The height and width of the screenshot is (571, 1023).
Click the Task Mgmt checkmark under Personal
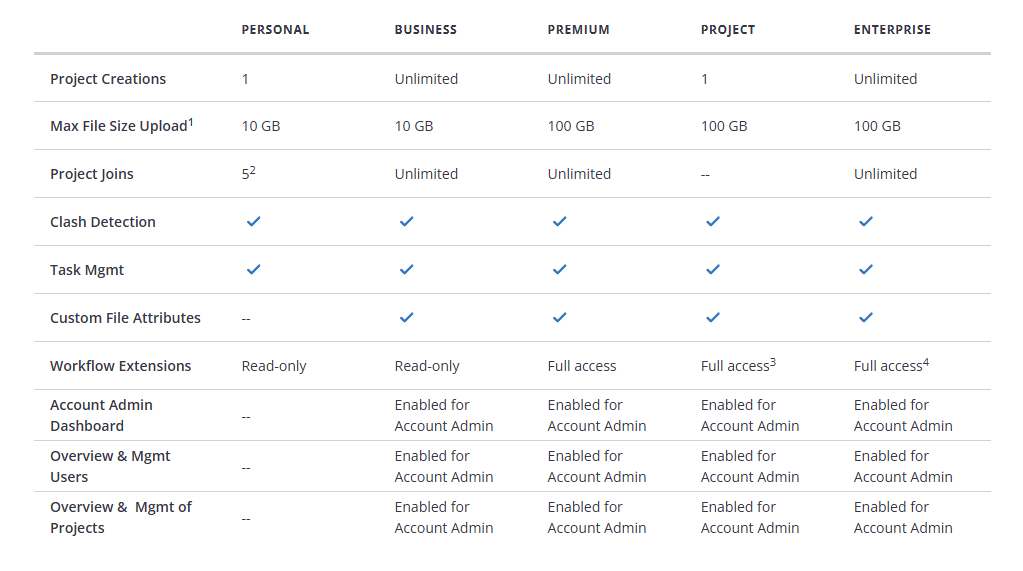[x=254, y=270]
